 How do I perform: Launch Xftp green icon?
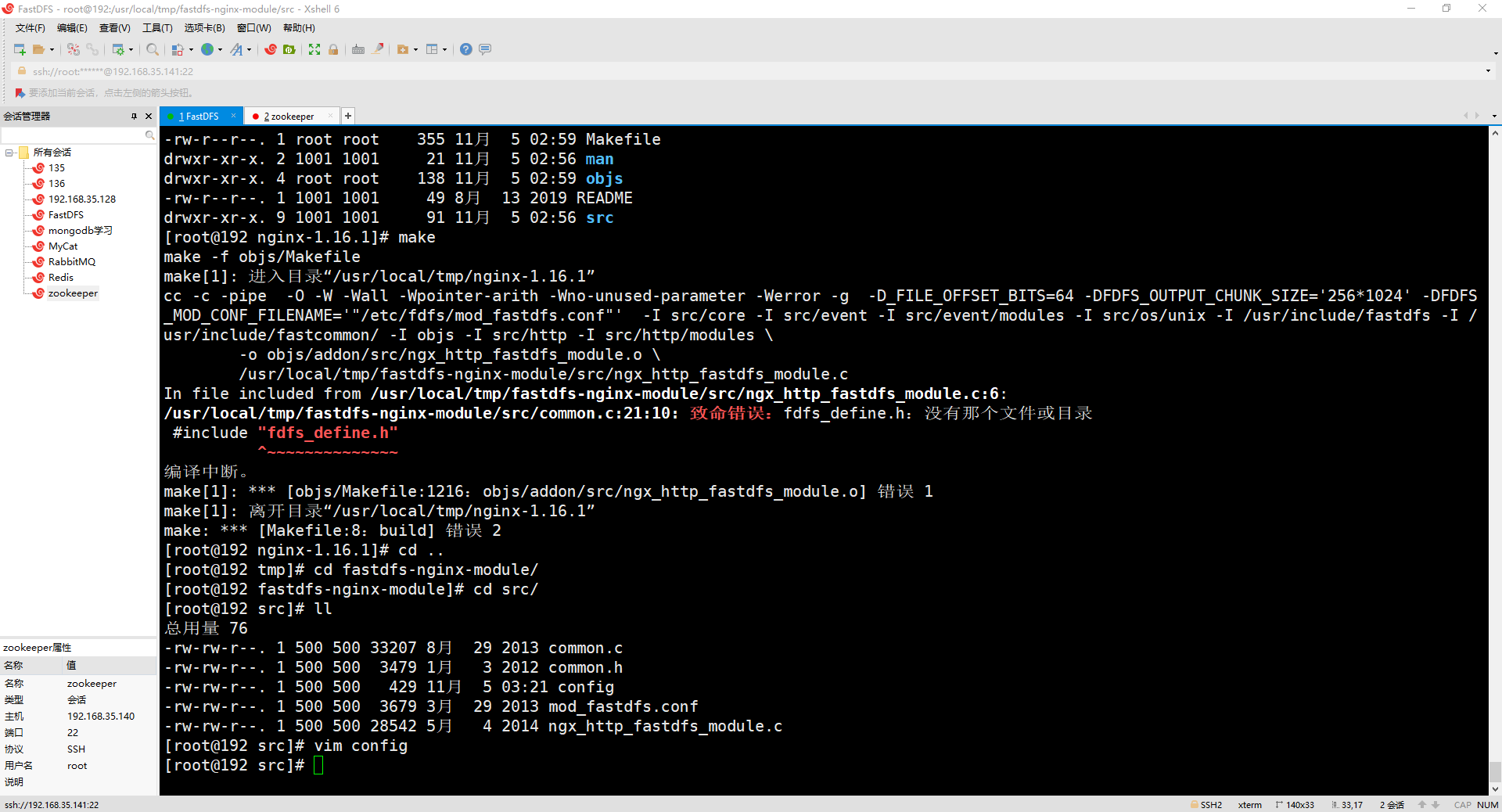point(289,49)
